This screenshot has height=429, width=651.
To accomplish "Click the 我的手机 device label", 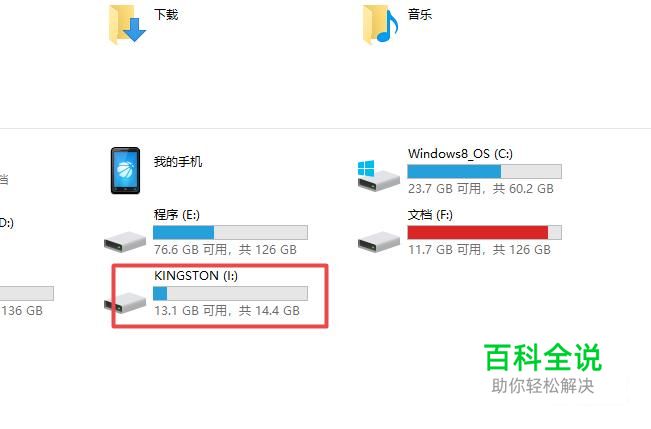I will click(178, 162).
